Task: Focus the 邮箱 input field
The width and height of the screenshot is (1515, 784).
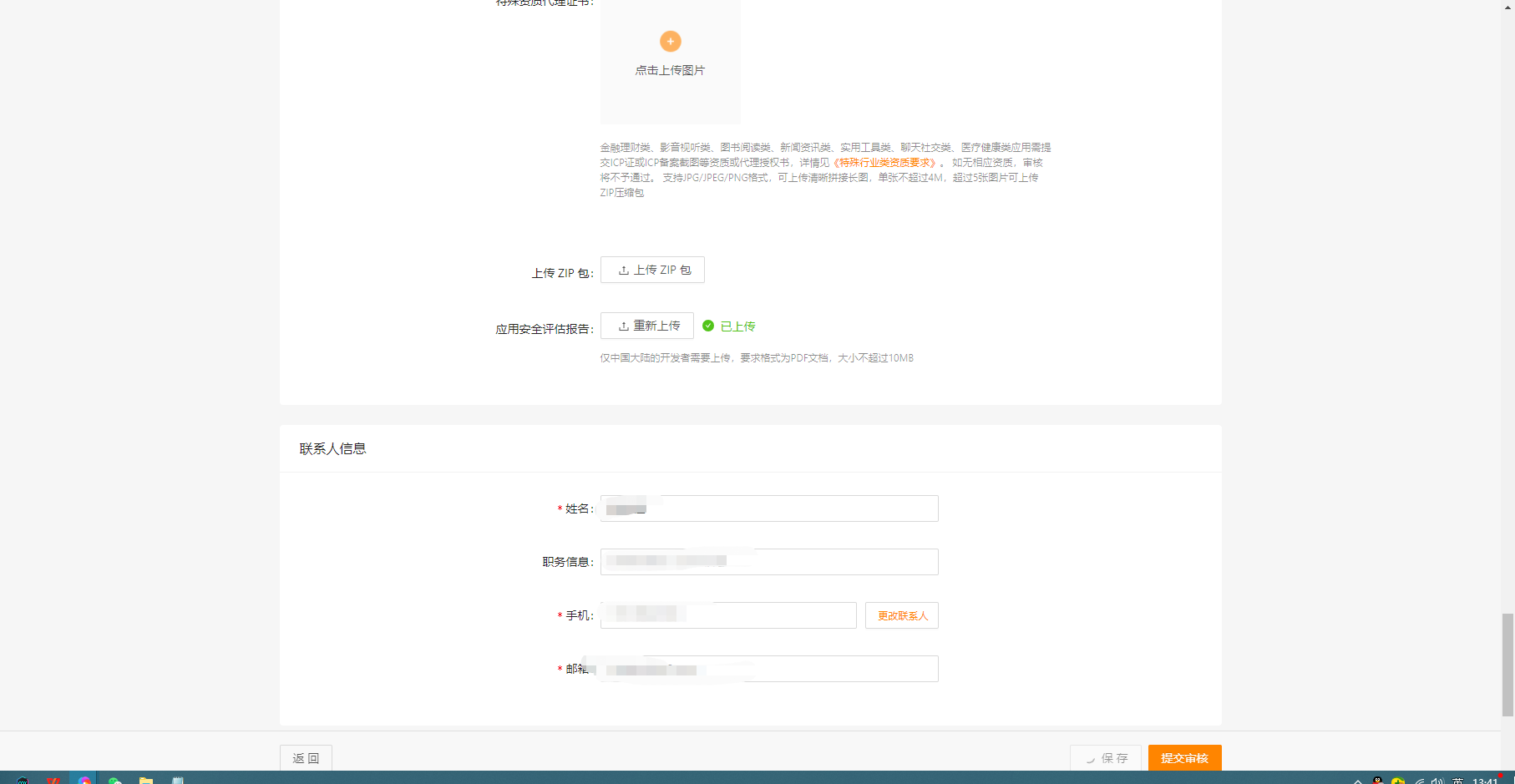Action: coord(769,669)
